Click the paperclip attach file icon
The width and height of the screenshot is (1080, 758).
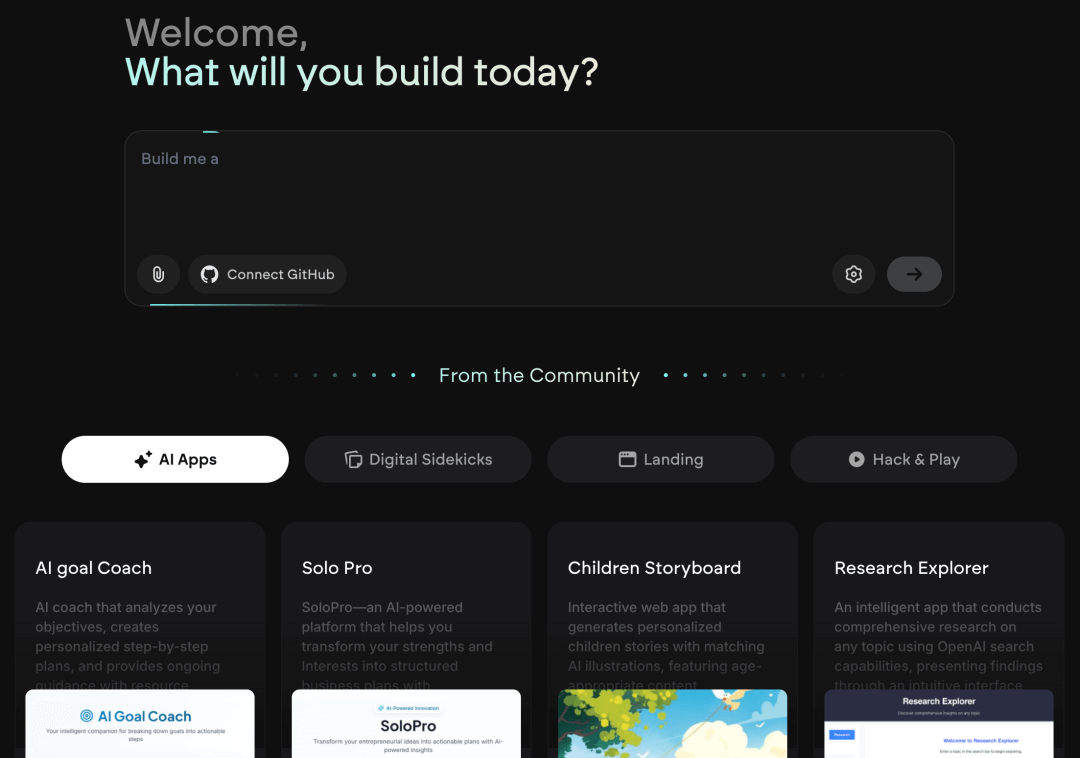(x=158, y=274)
